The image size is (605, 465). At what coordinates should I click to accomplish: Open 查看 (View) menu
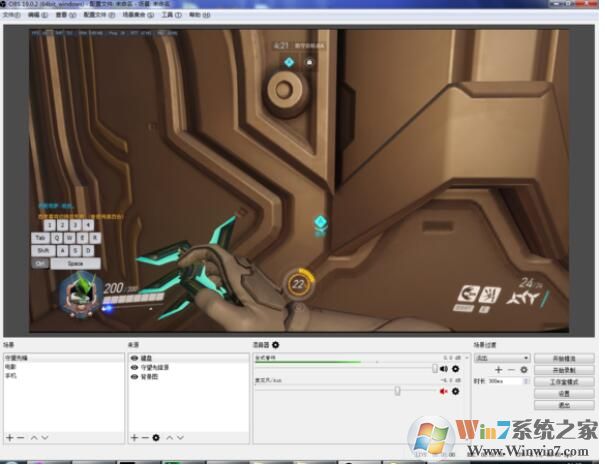tap(66, 15)
